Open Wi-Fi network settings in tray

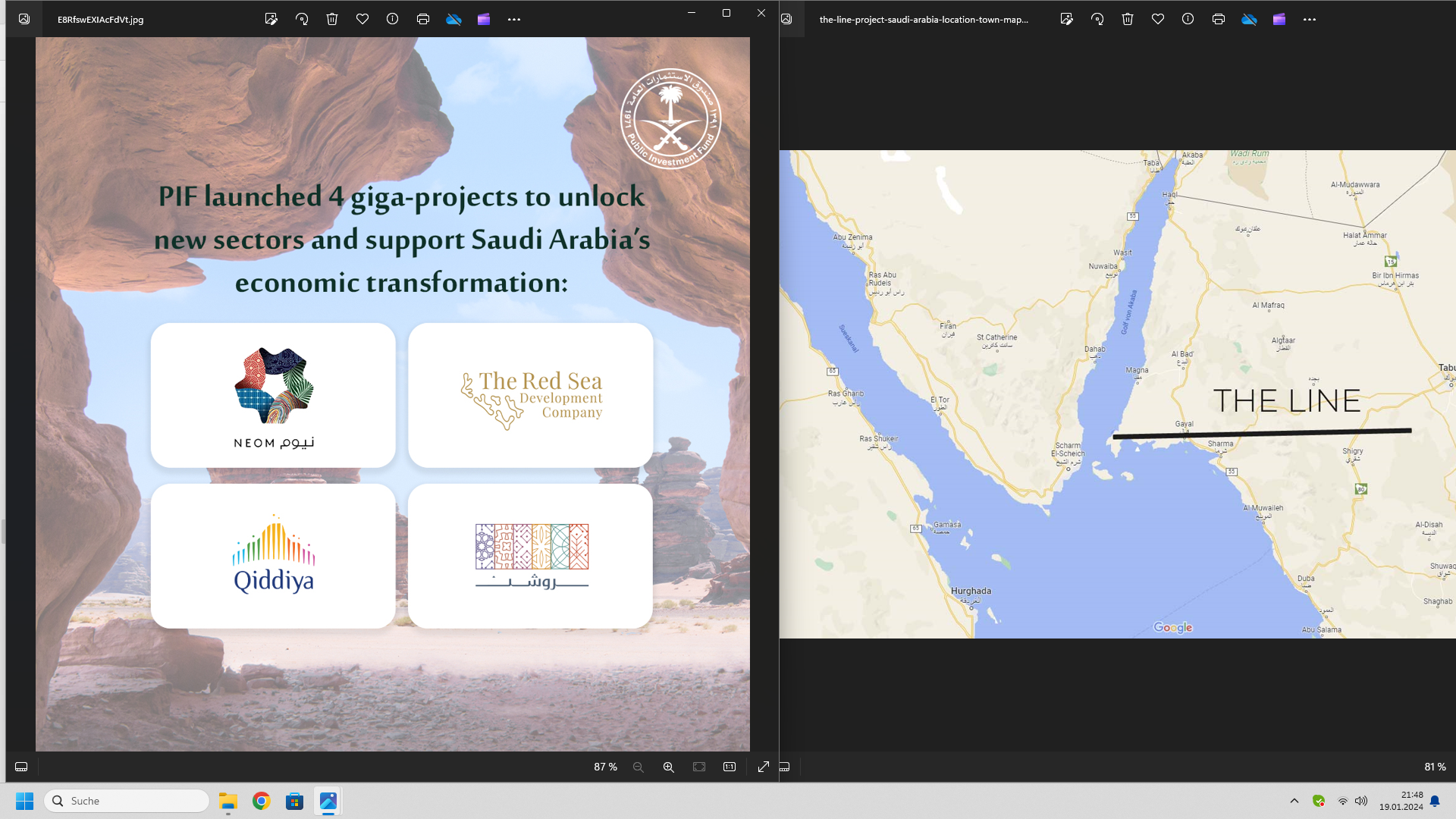click(1343, 801)
